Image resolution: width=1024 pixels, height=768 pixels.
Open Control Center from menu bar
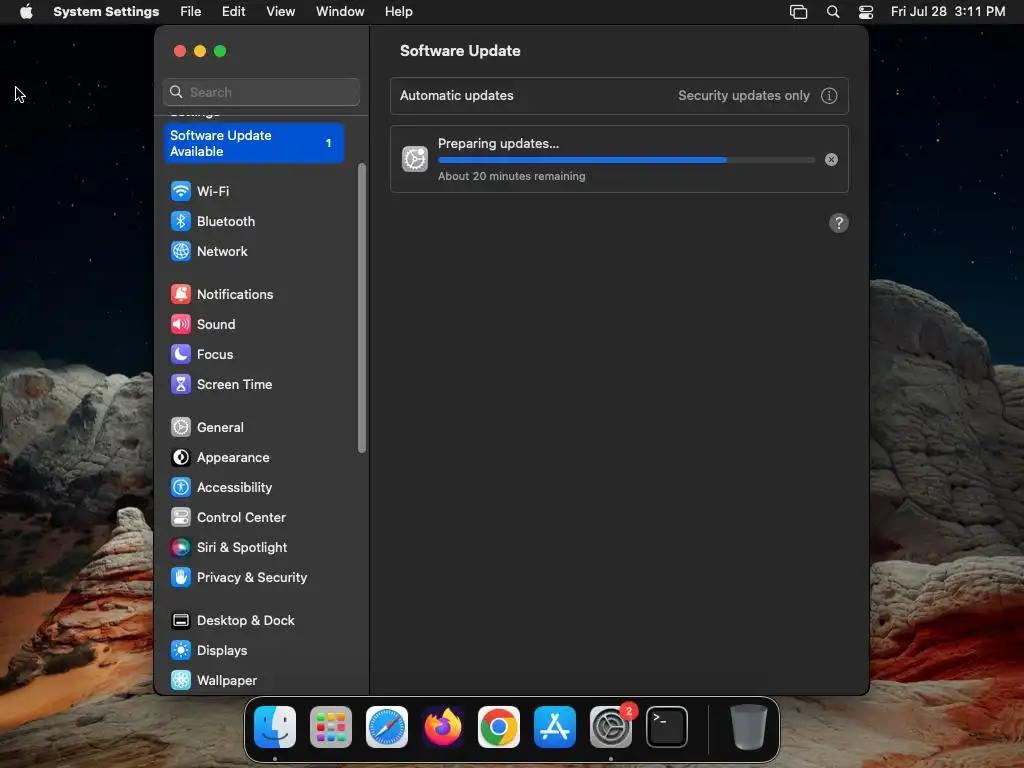coord(866,12)
